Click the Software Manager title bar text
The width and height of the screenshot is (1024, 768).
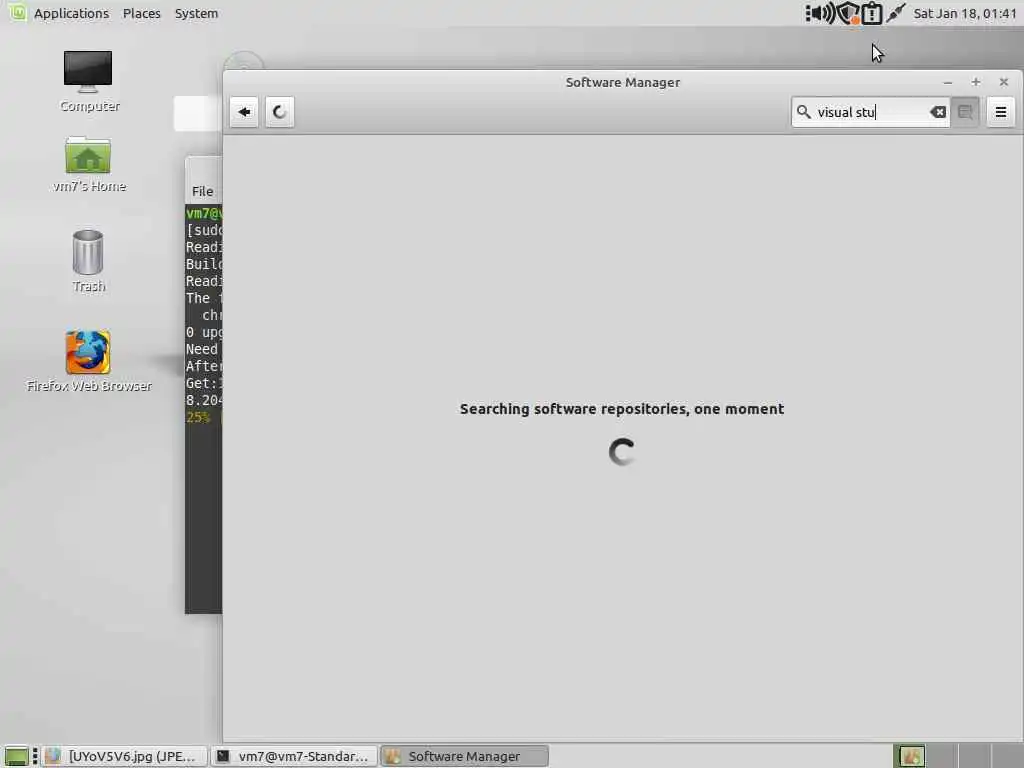click(x=622, y=82)
